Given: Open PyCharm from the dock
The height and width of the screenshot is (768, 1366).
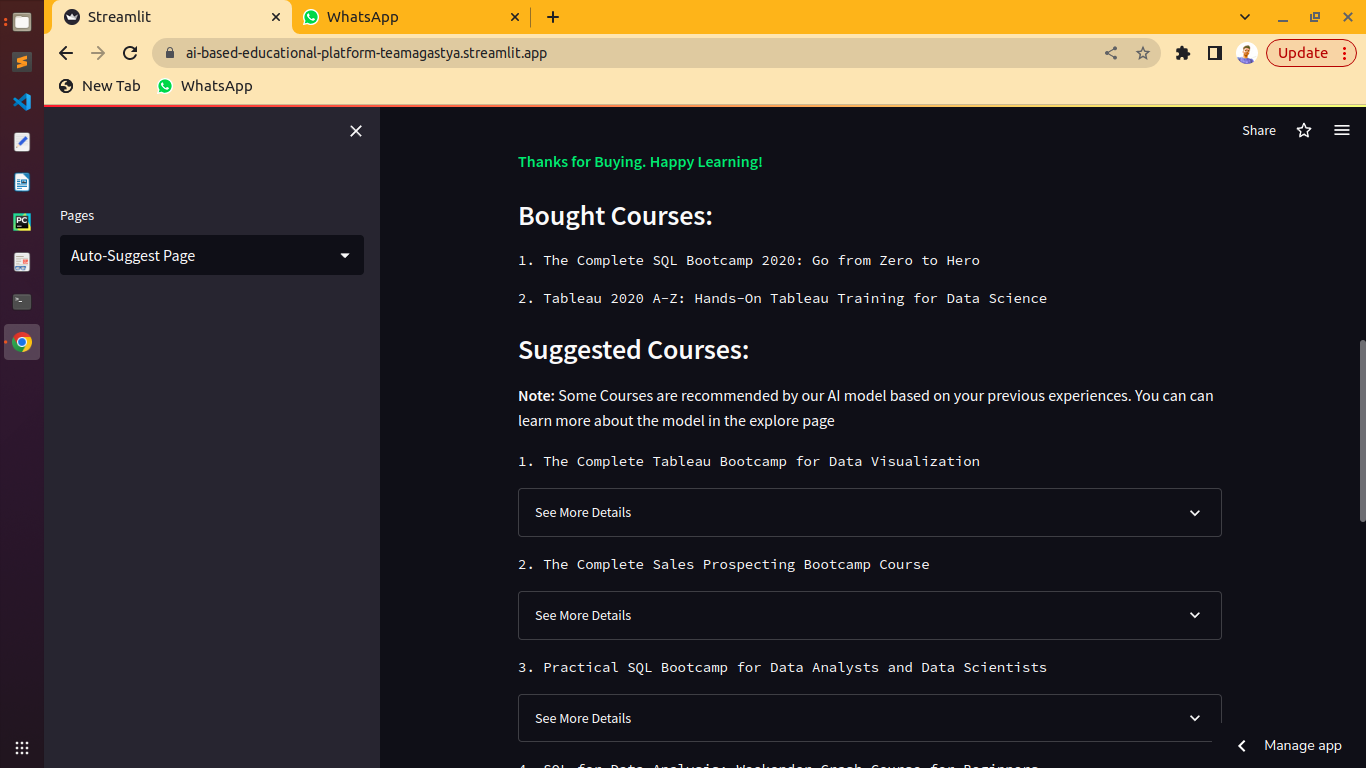Looking at the screenshot, I should 21,222.
